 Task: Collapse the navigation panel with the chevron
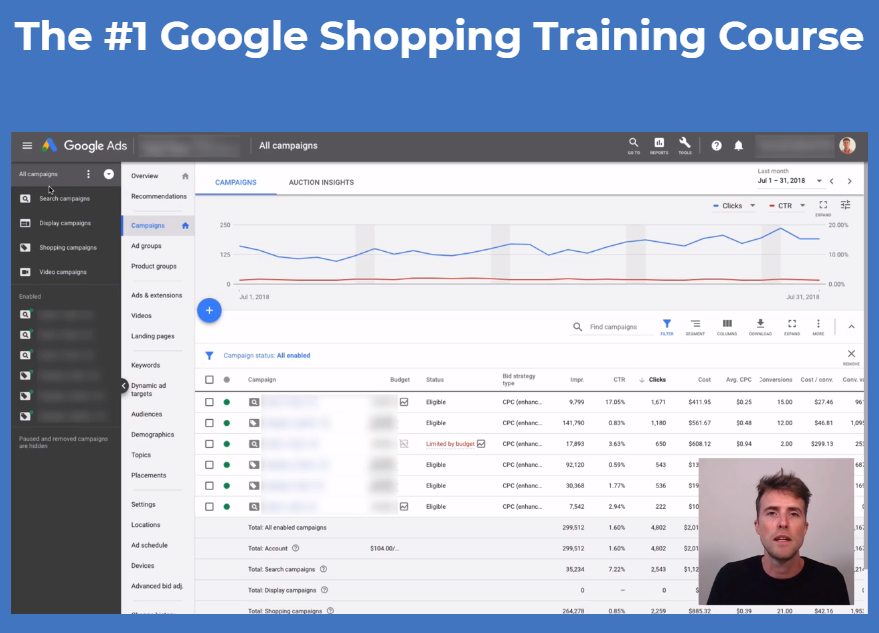click(124, 385)
